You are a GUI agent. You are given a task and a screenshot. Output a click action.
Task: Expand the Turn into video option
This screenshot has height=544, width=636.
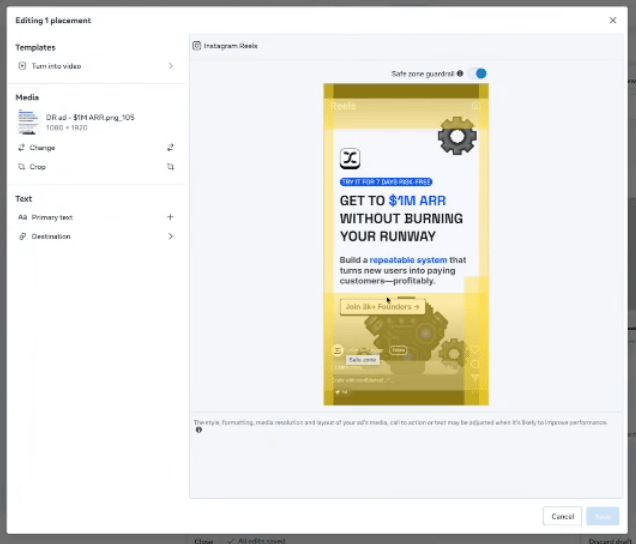[170, 66]
